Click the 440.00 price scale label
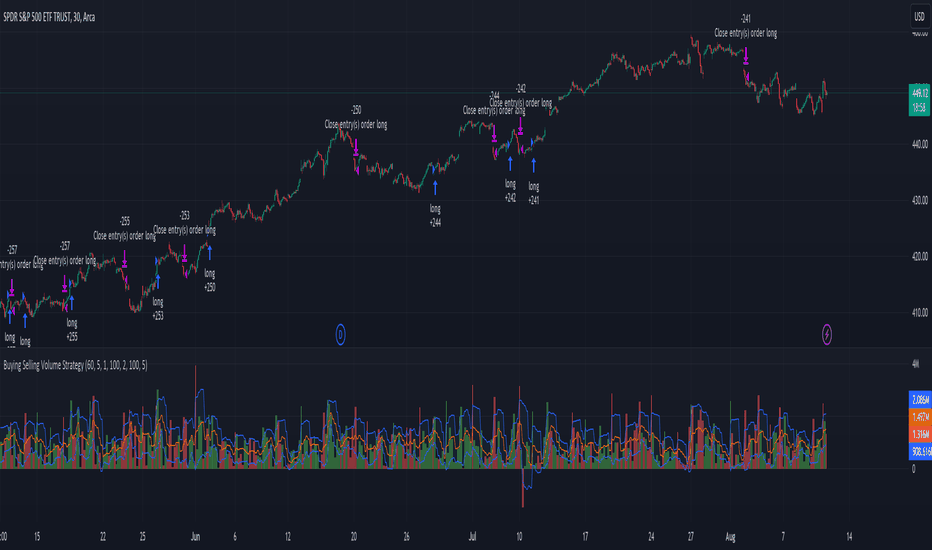The height and width of the screenshot is (550, 932). click(920, 144)
